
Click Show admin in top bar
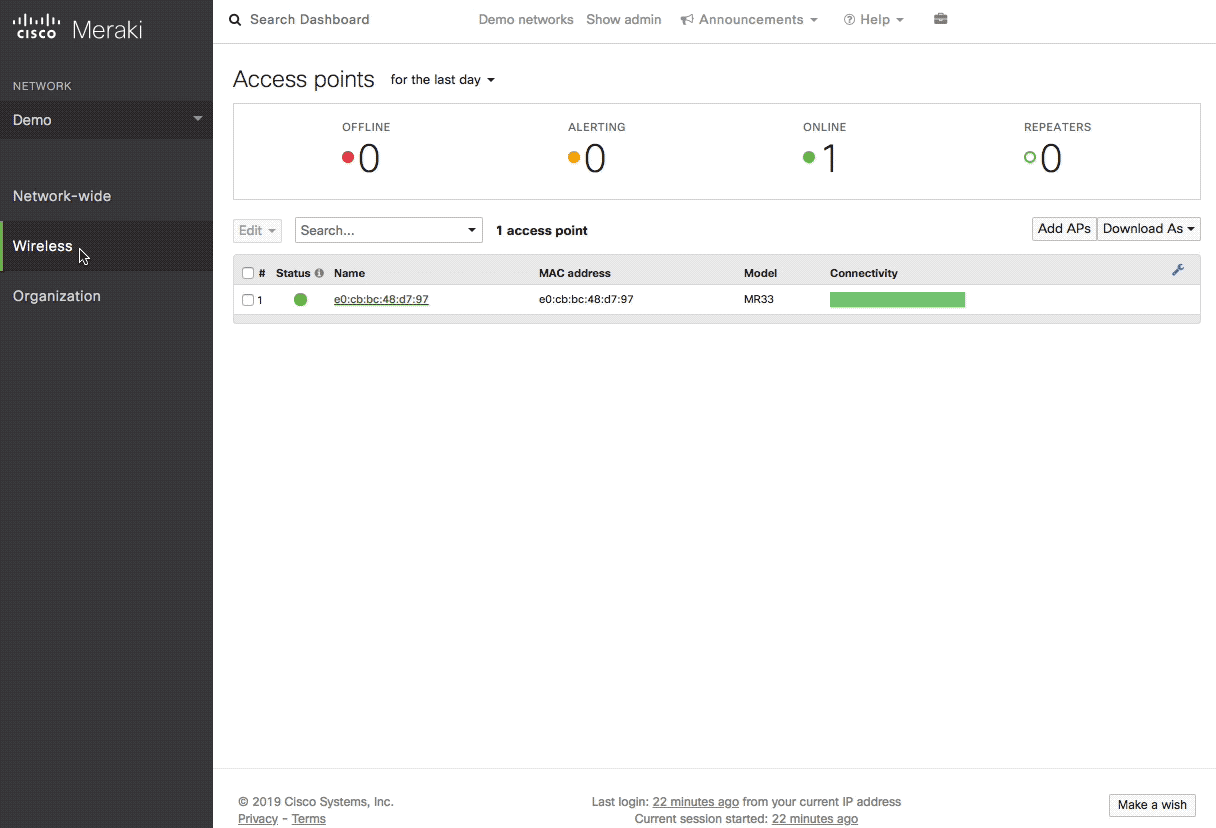(x=624, y=20)
